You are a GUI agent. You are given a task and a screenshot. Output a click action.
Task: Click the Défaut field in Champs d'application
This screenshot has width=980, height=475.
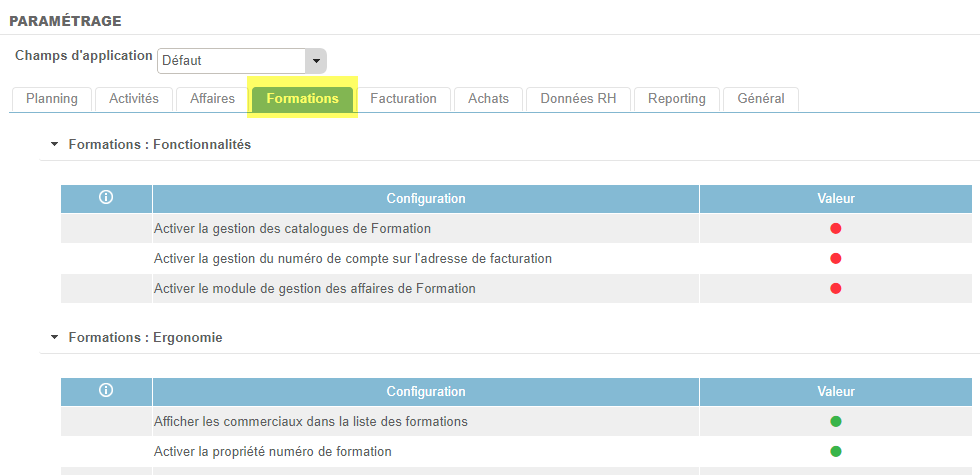click(231, 61)
